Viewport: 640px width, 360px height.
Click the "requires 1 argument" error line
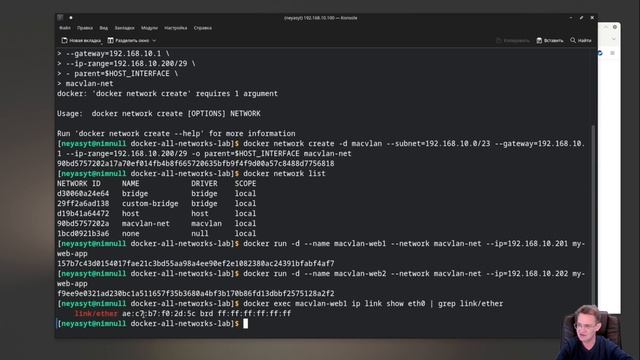pyautogui.click(x=167, y=93)
